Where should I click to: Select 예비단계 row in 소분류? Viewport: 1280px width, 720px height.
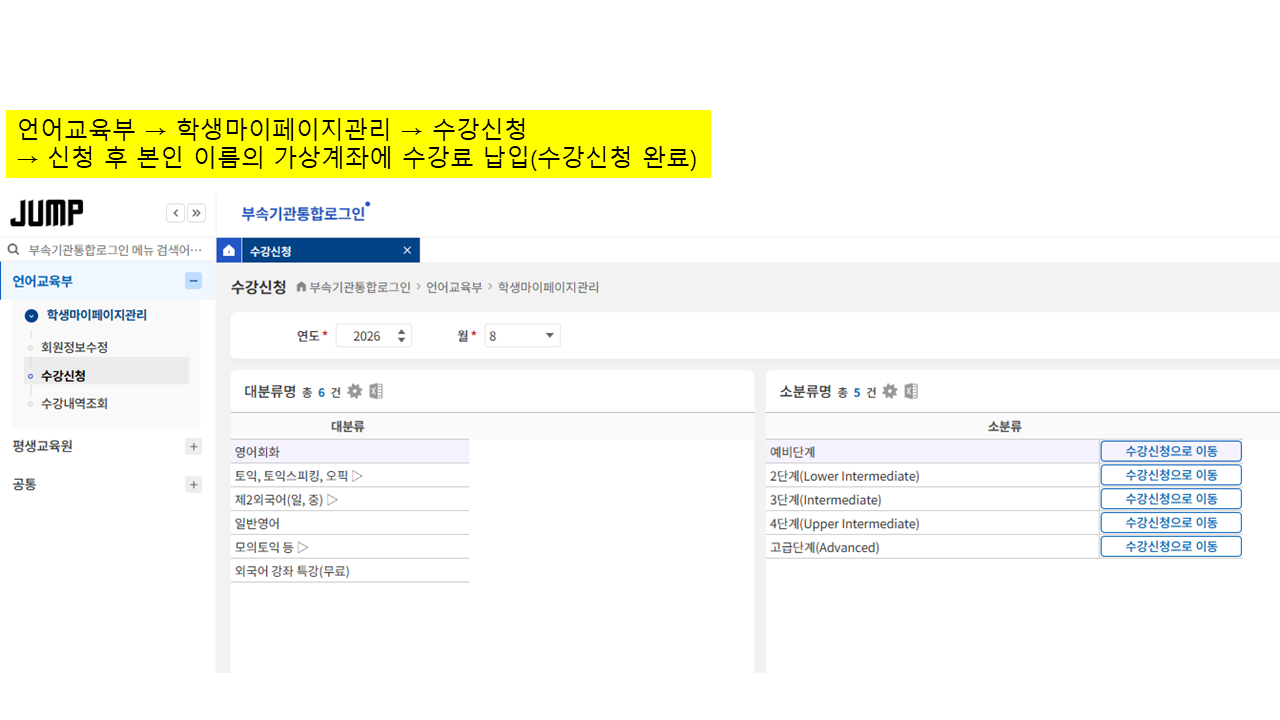[933, 452]
